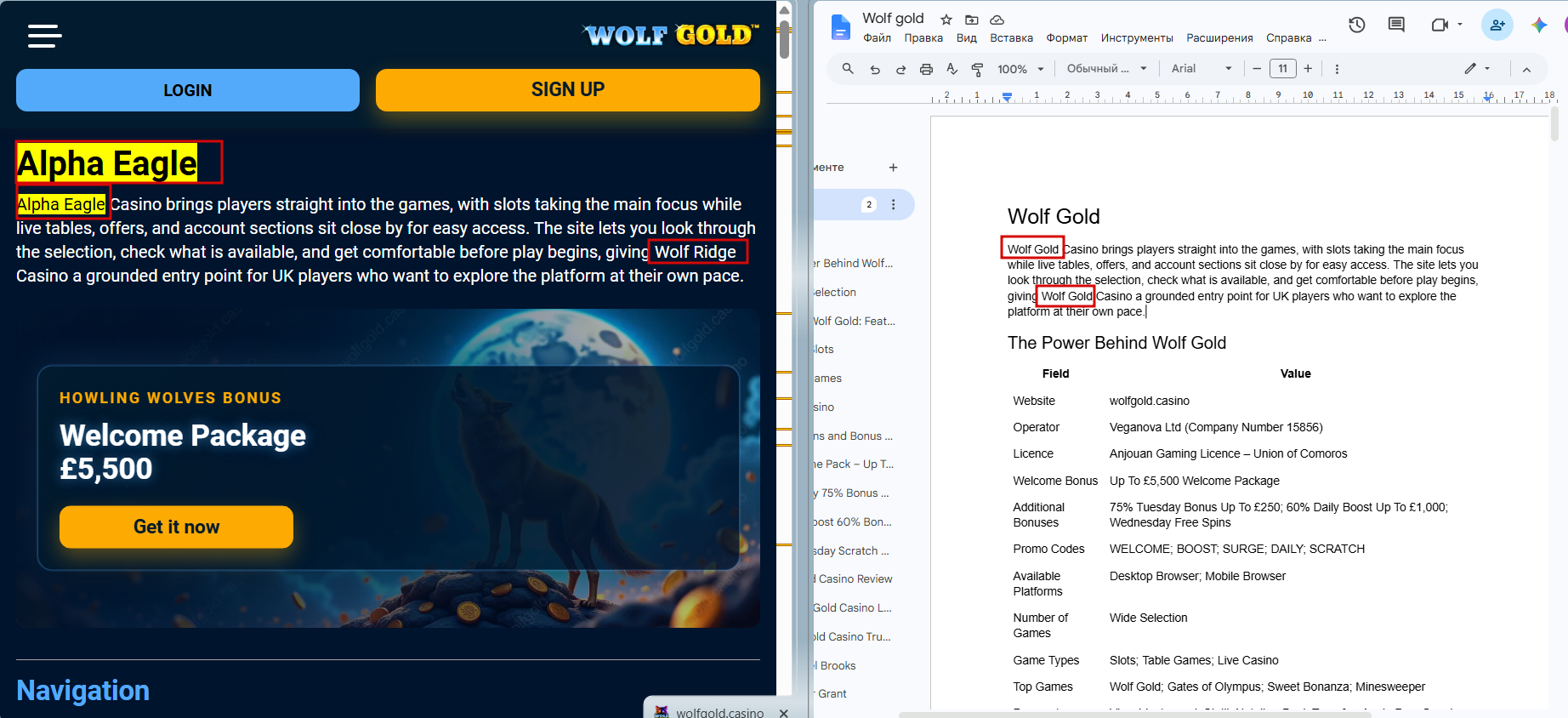
Task: Close the wolfgold.casino popup
Action: (x=784, y=713)
